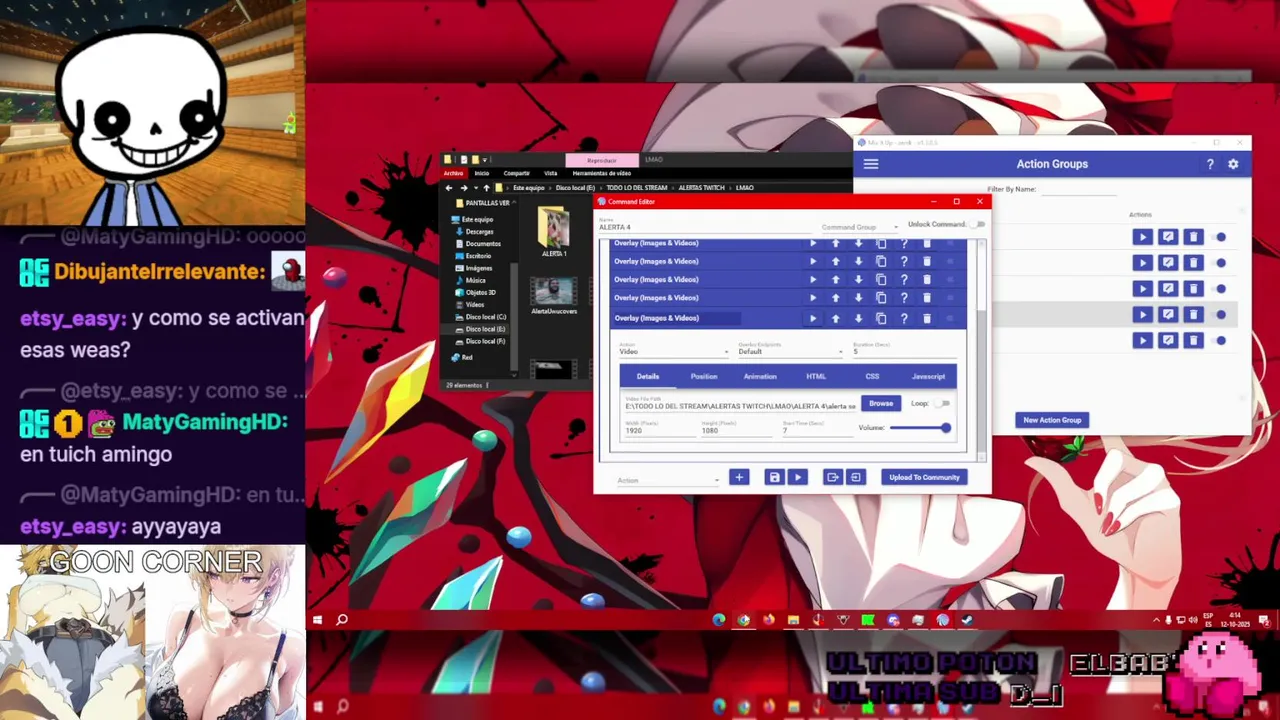Screen dimensions: 1280x720
Task: Open settings gear in Action Groups header
Action: (1233, 164)
